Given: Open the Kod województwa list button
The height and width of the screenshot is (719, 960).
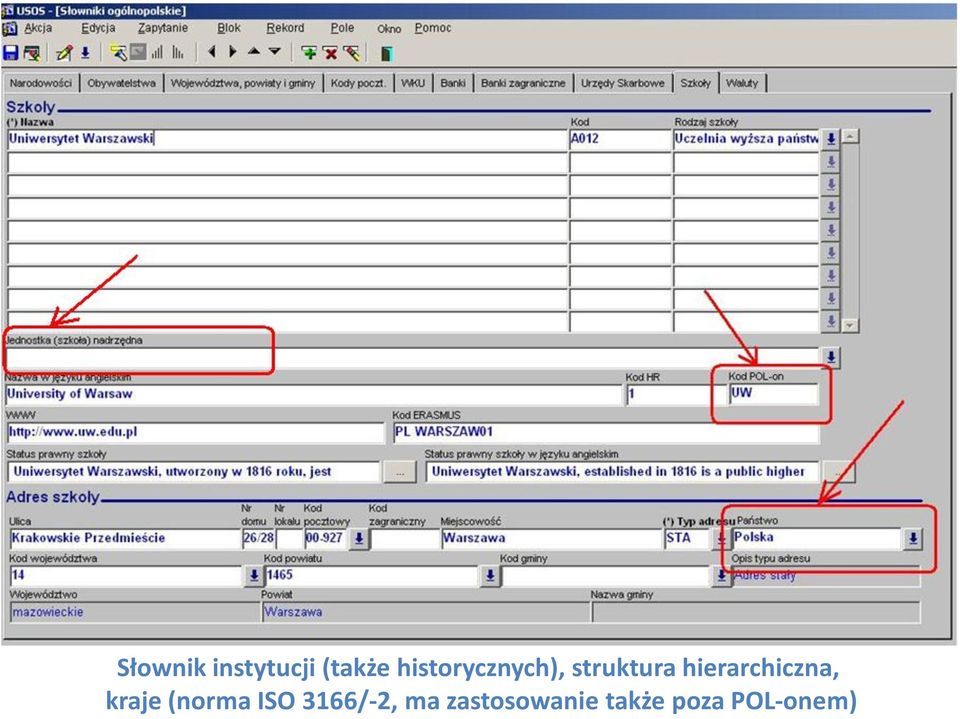Looking at the screenshot, I should [x=253, y=576].
